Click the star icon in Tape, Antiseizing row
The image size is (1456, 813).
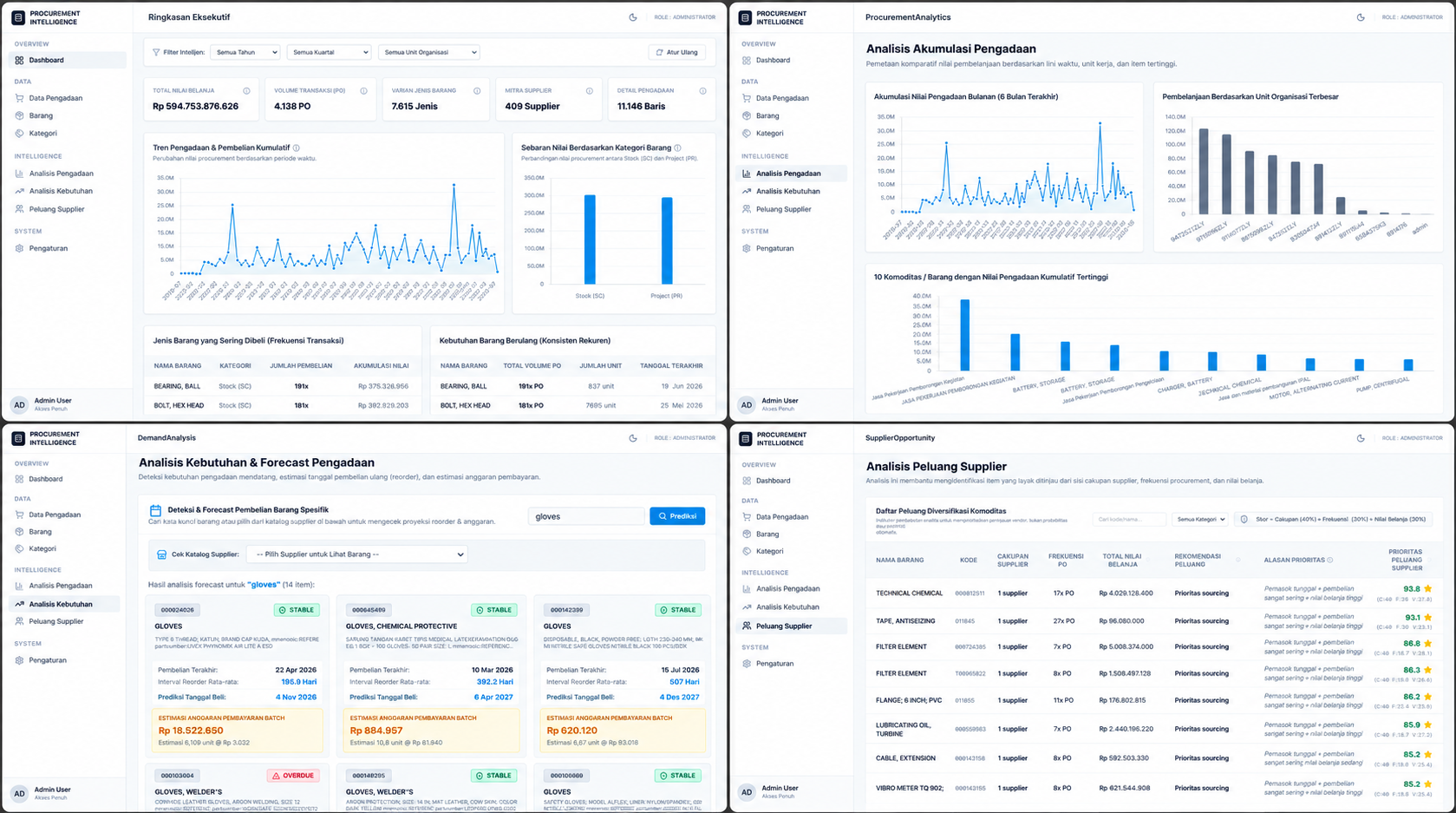[x=1427, y=618]
